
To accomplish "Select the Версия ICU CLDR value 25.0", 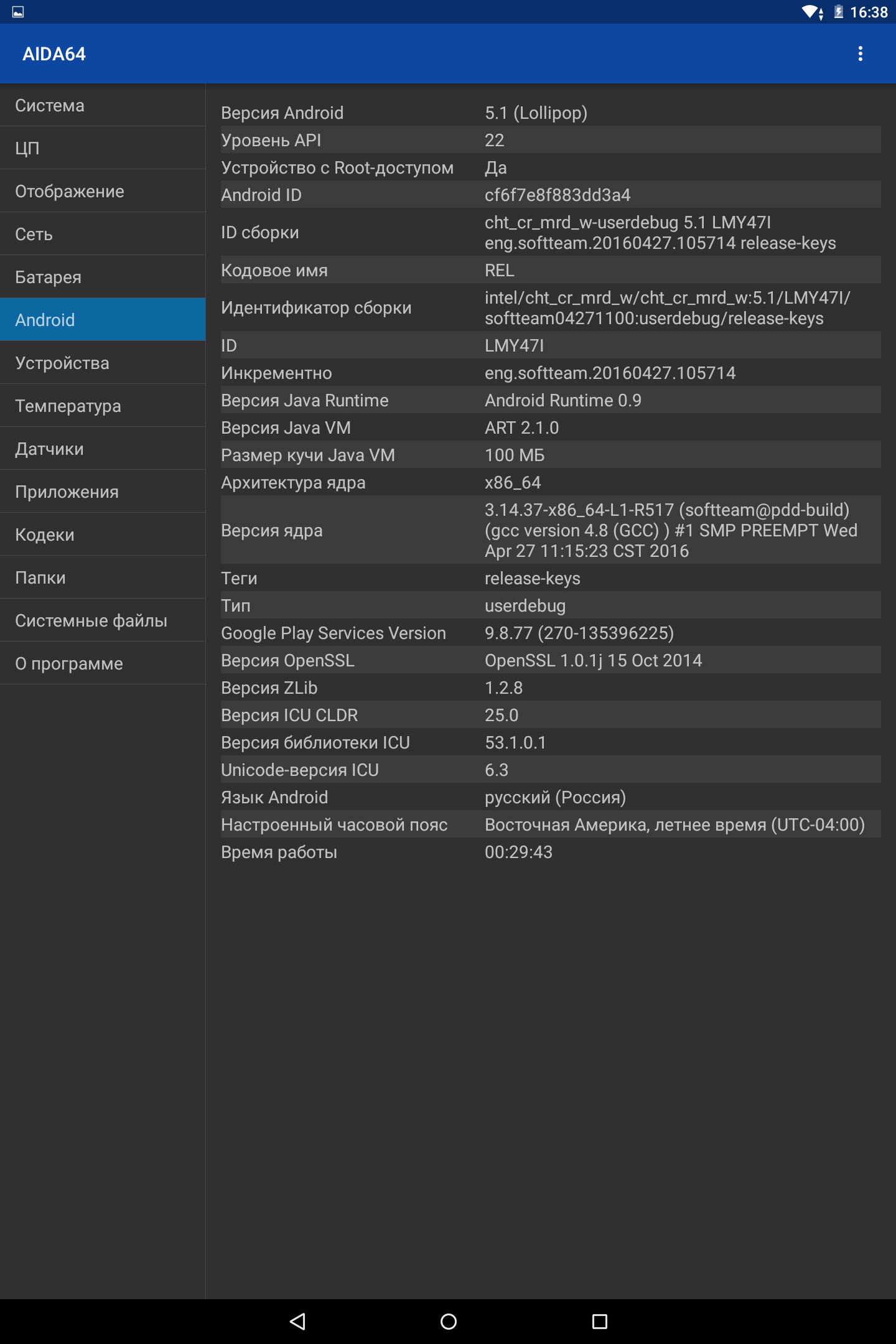I will 501,715.
